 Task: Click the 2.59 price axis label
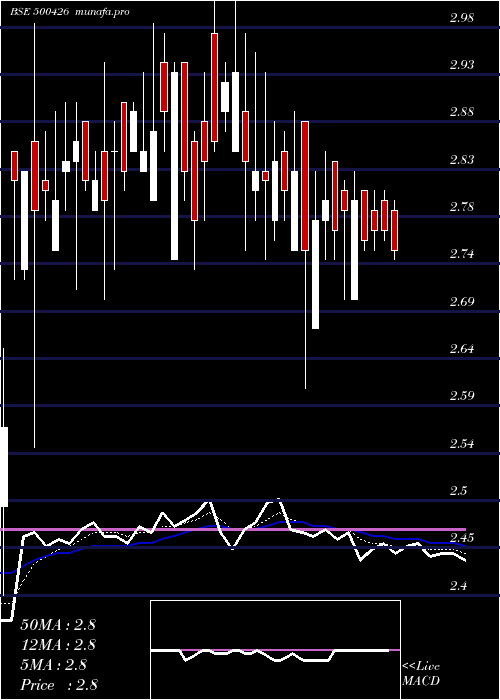462,396
